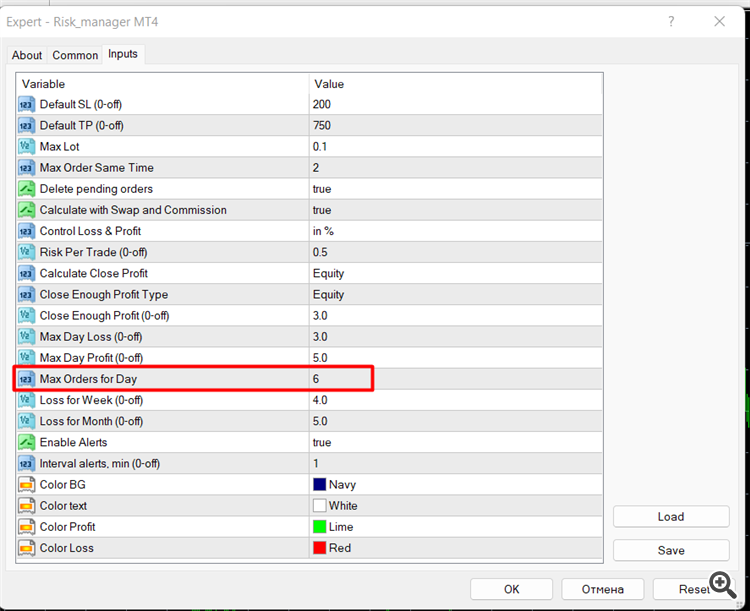Click the color icon beside Color text

point(26,505)
